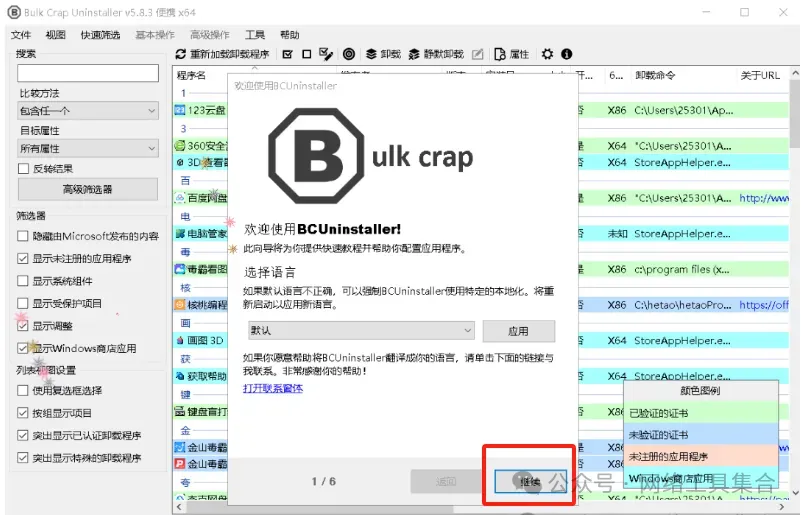Collapse the 电 group header in list
This screenshot has width=801, height=515.
(185, 216)
